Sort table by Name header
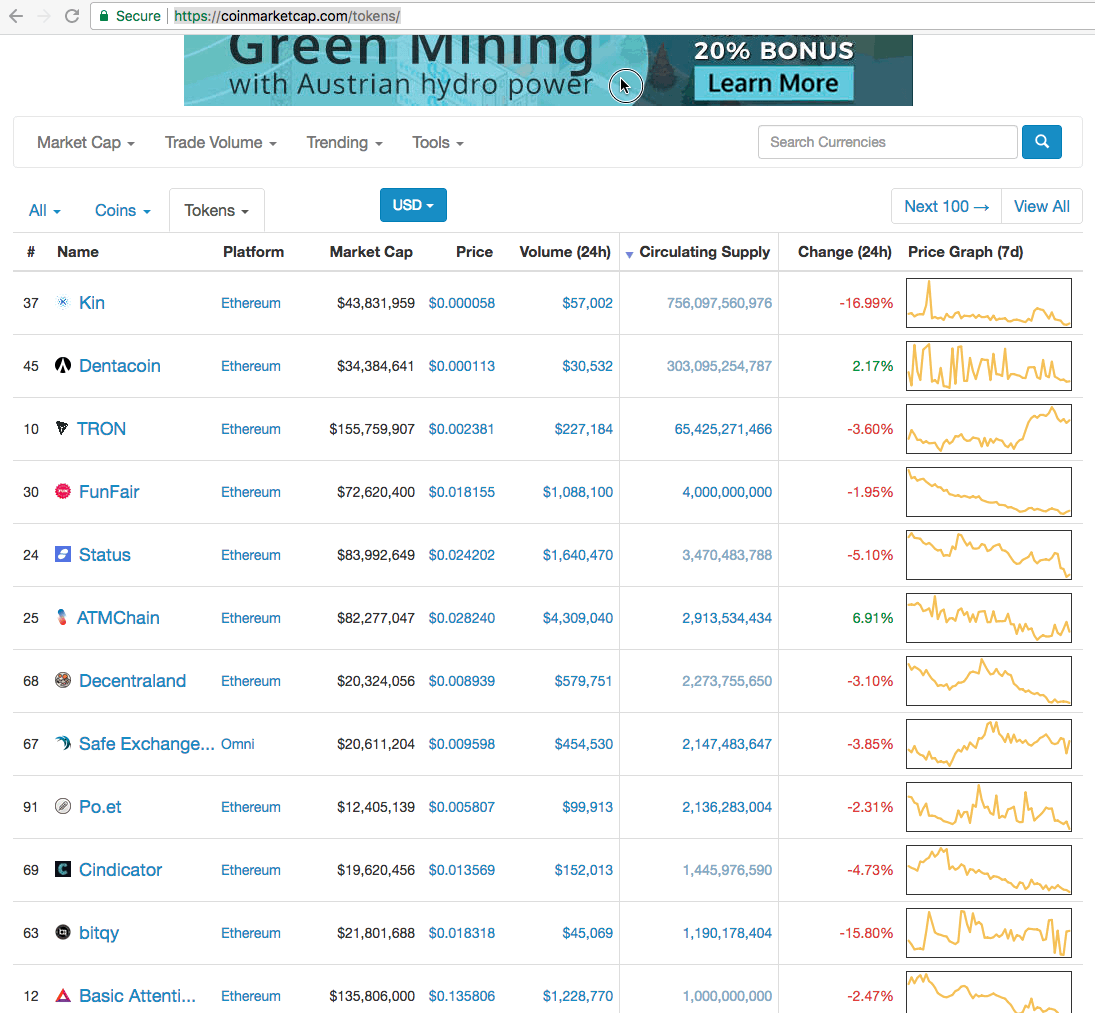 click(78, 251)
